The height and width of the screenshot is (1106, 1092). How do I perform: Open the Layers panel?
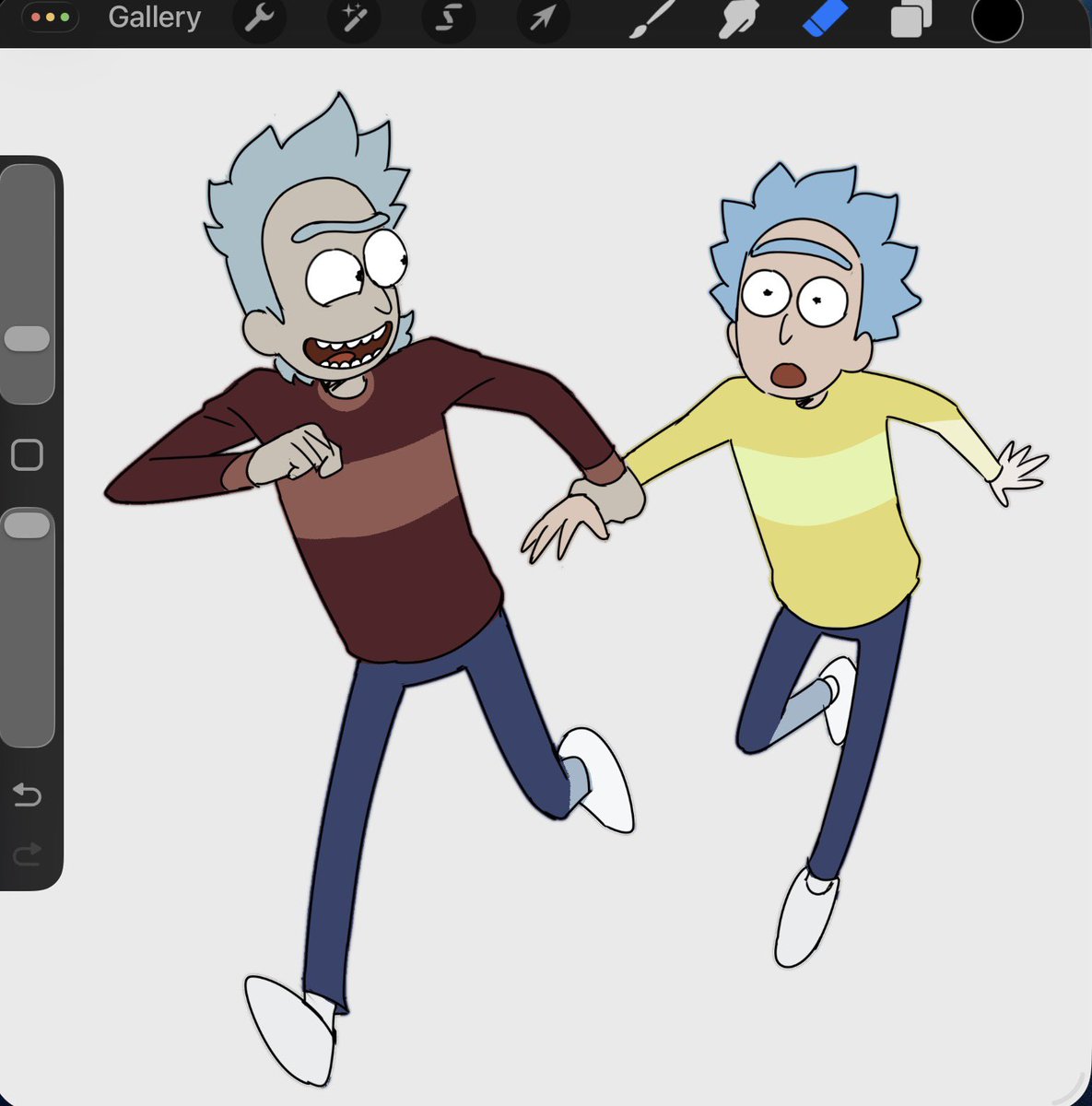click(x=910, y=20)
